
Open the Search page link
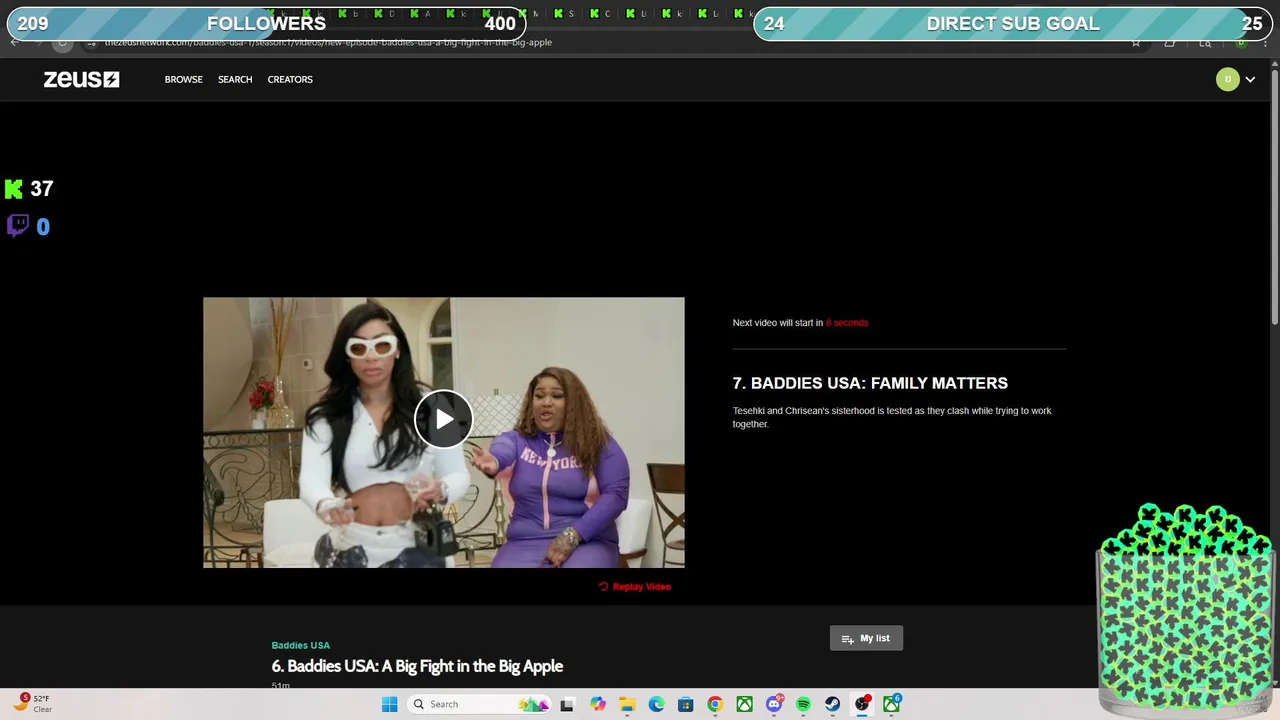point(235,79)
